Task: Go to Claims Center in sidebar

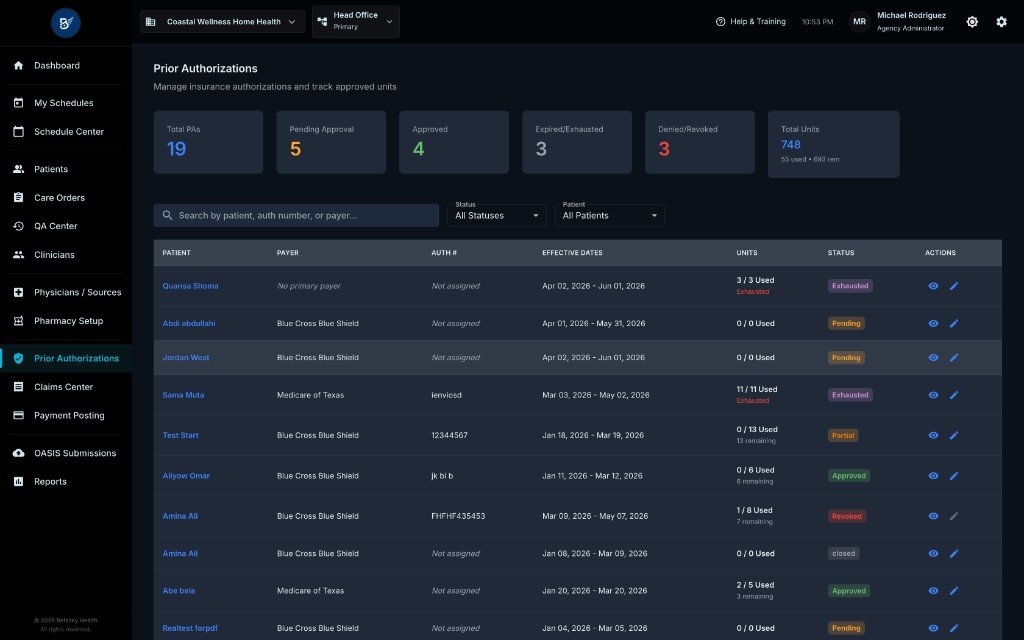Action: coord(63,387)
